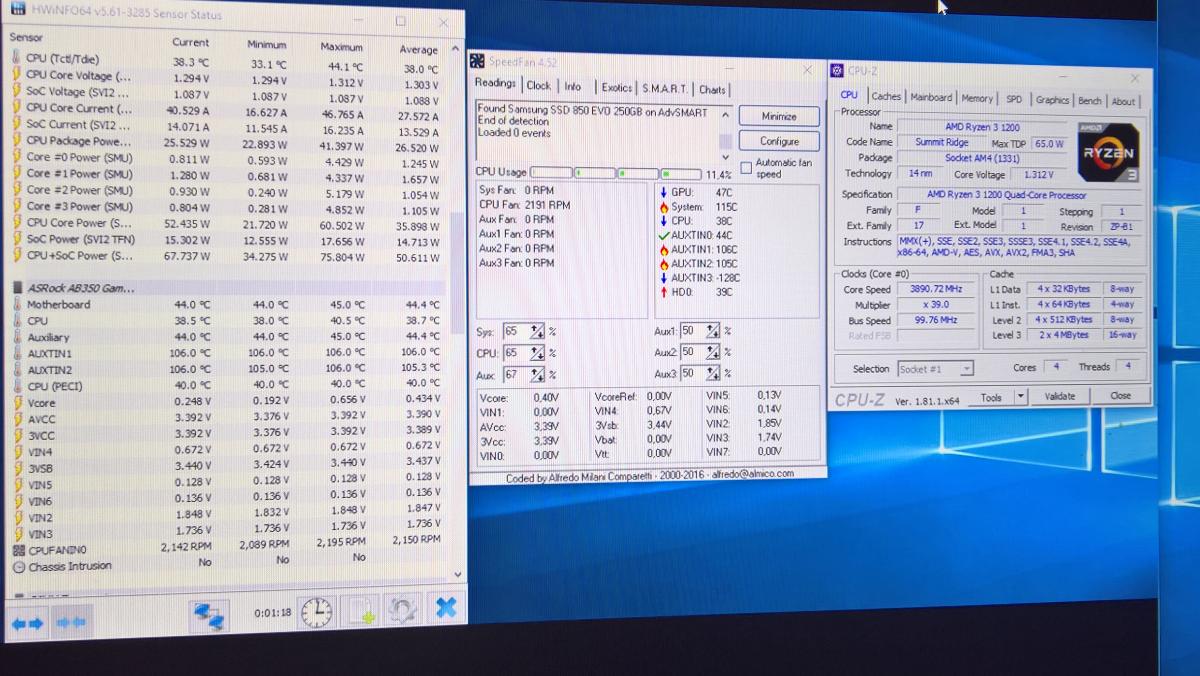Screen dimensions: 1200x676
Task: Switch to the Mainboard tab in CPU-Z
Action: 931,97
